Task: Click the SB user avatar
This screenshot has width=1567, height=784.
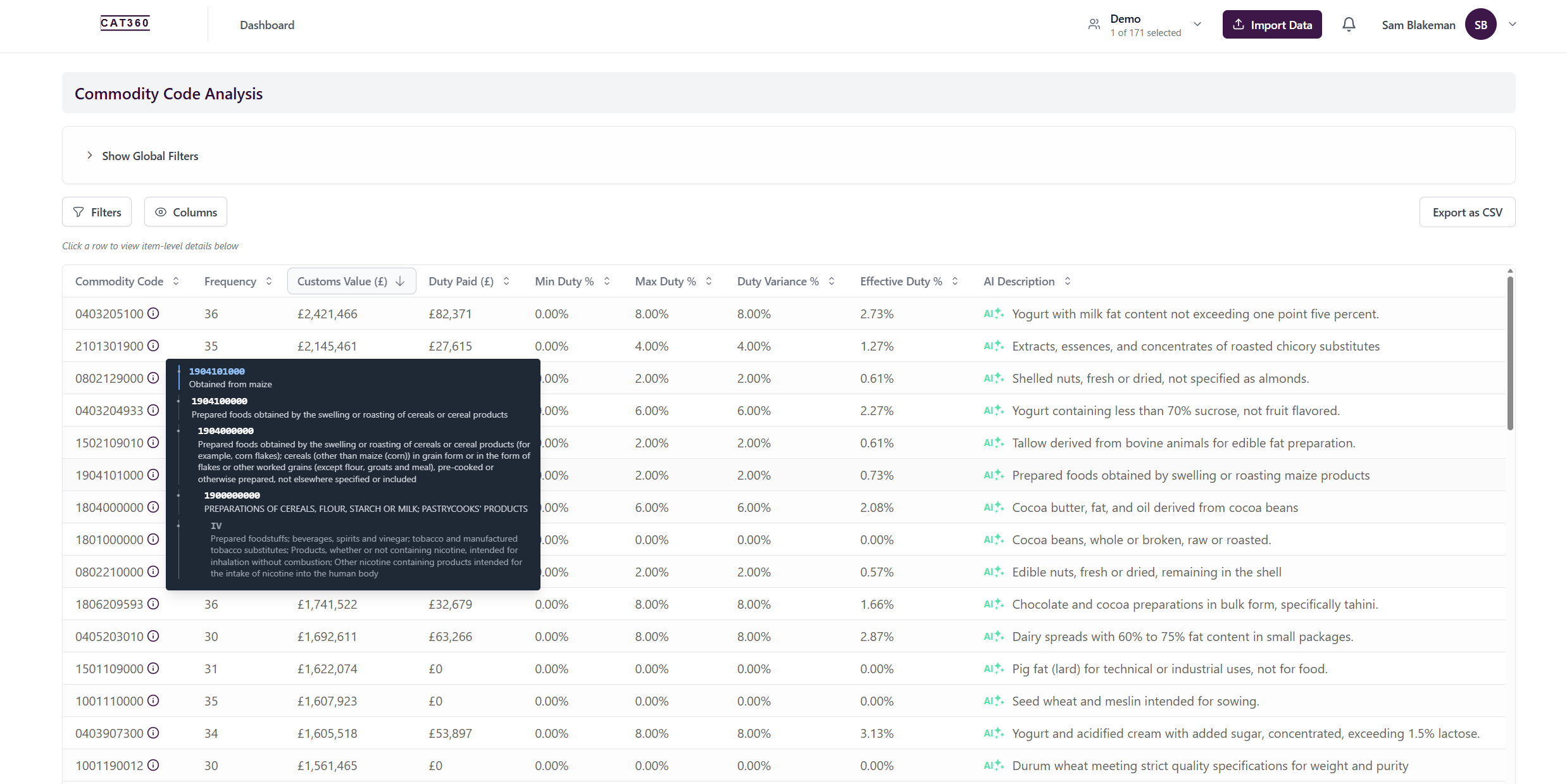Action: click(1480, 25)
